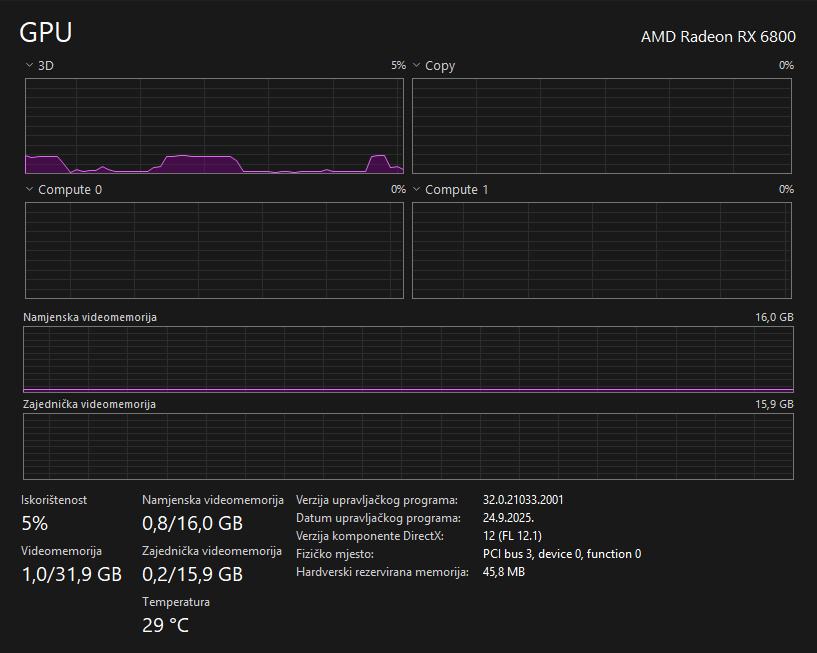
Task: Select the 5% Iskorištenost value
Action: coord(35,523)
